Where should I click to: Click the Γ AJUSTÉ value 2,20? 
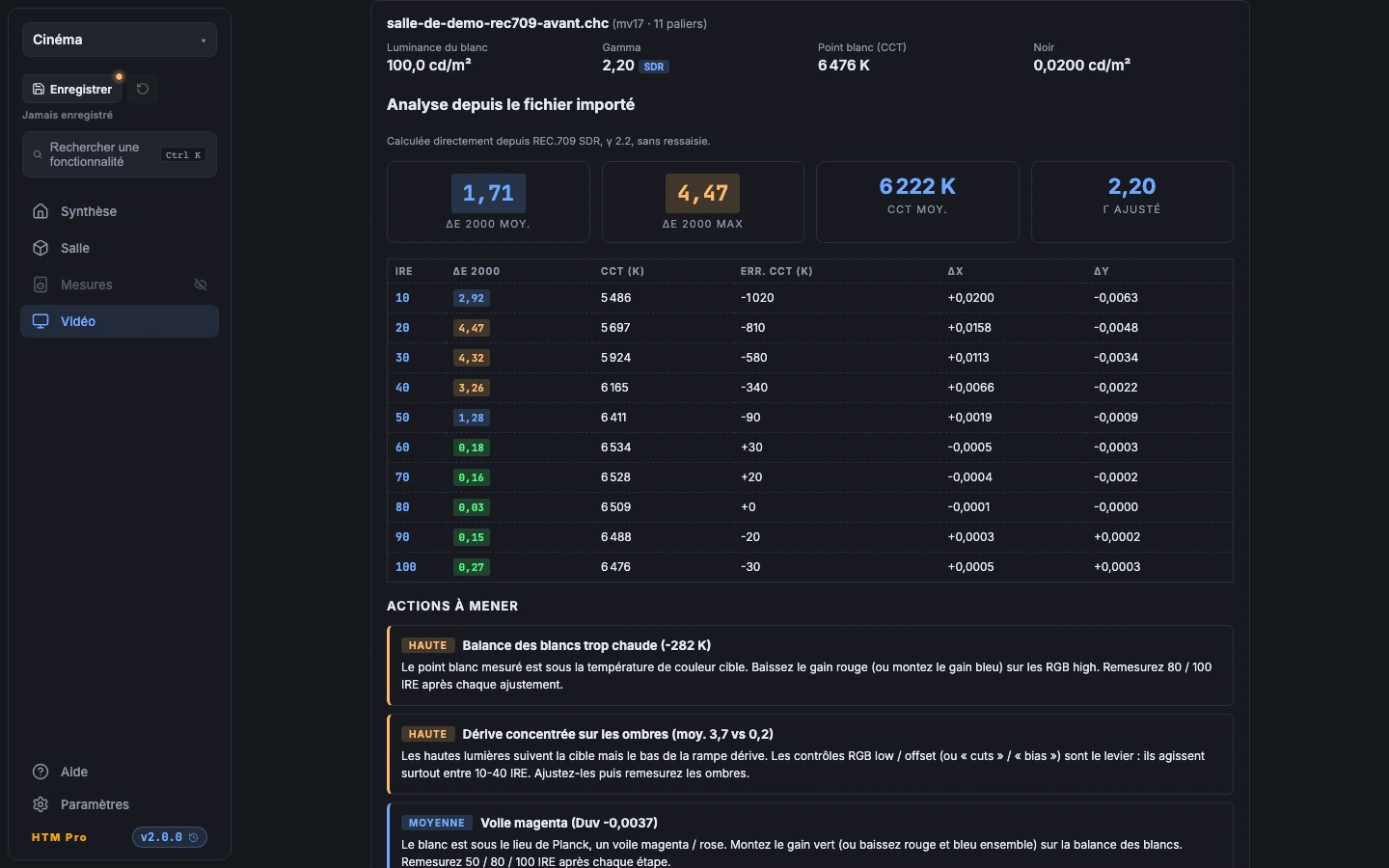coord(1131,186)
